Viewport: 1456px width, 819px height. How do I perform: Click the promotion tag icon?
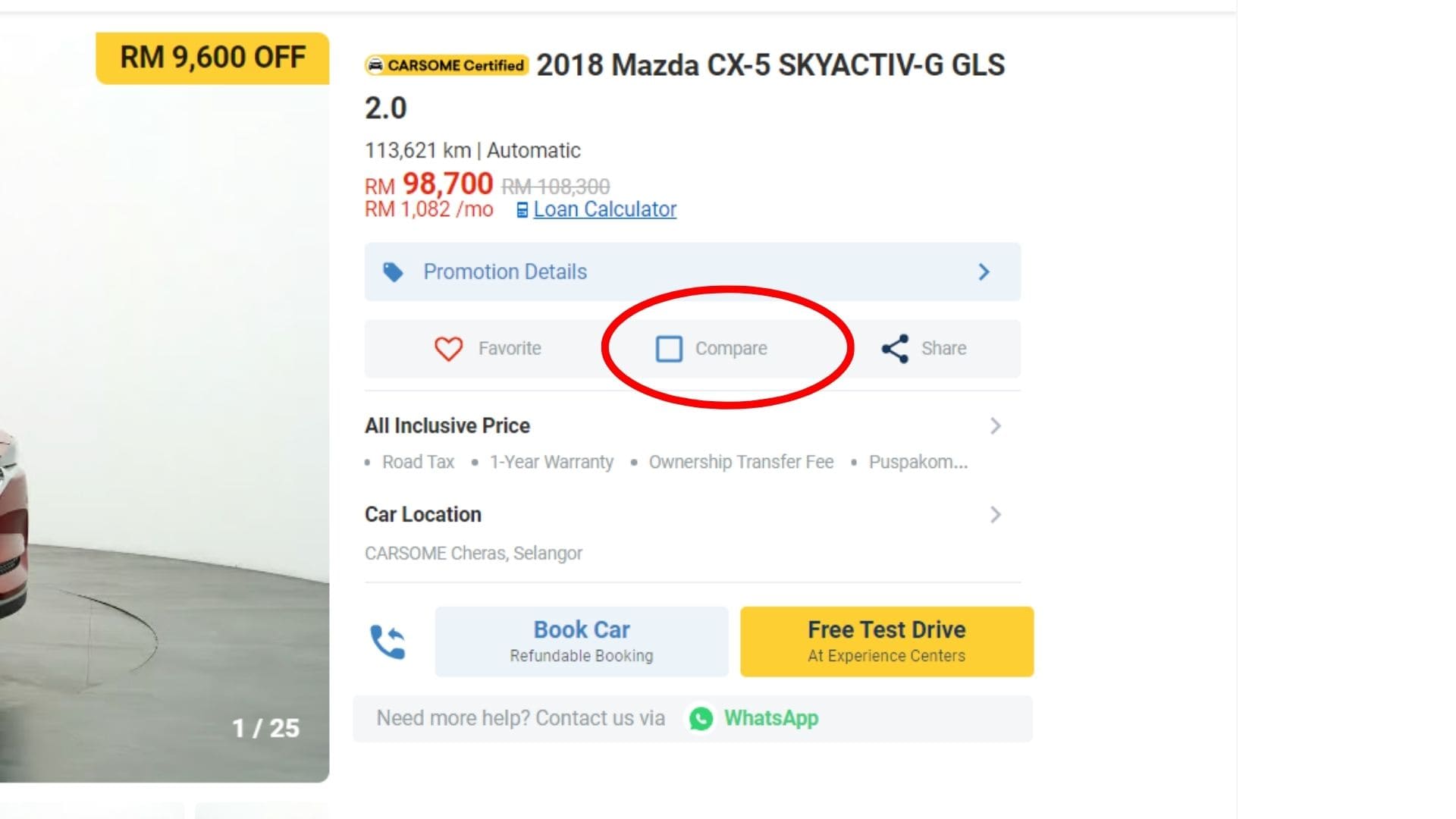coord(395,271)
